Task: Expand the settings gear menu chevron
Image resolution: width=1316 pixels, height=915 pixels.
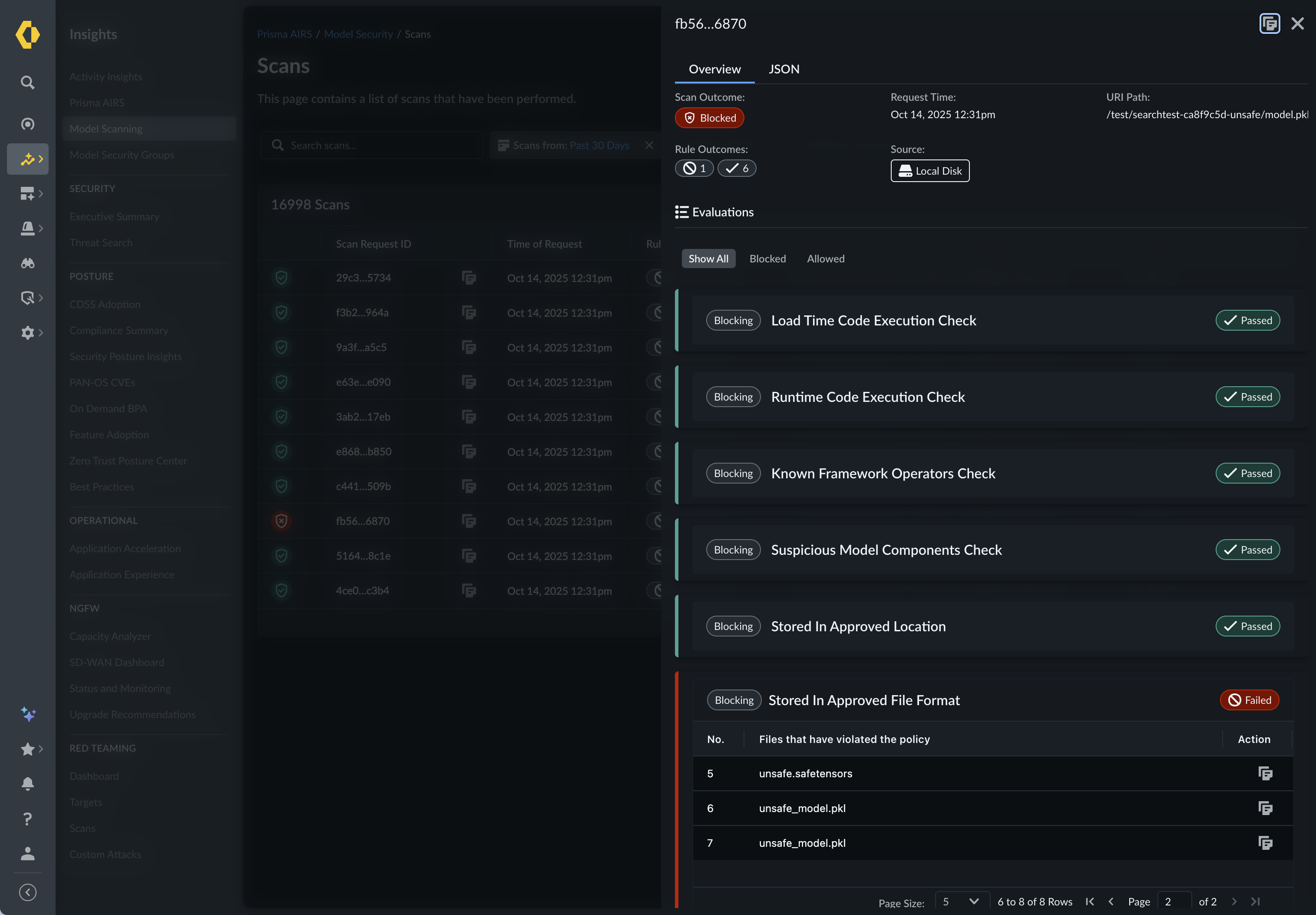Action: (x=41, y=332)
